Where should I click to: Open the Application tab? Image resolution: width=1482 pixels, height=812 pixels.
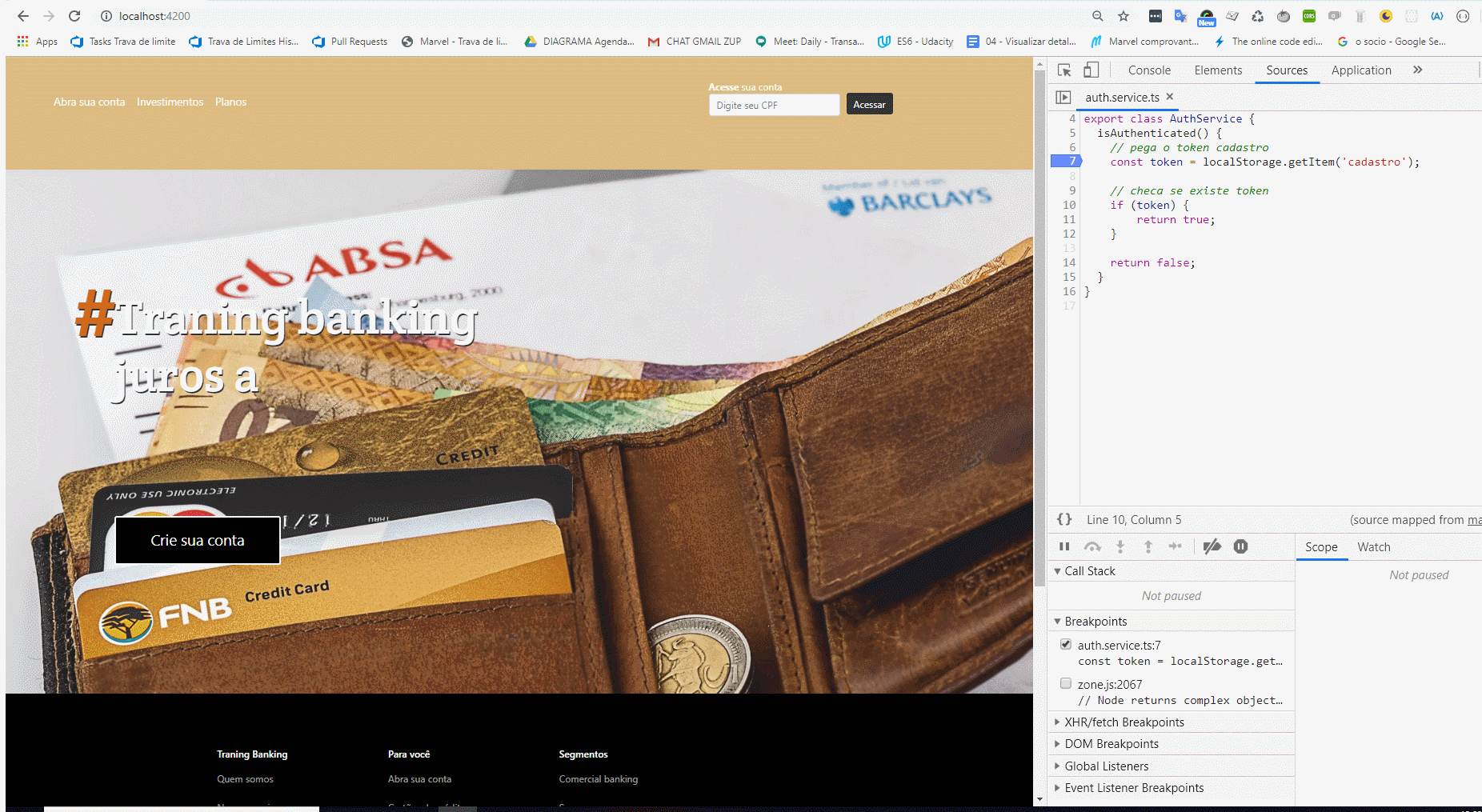click(x=1361, y=70)
